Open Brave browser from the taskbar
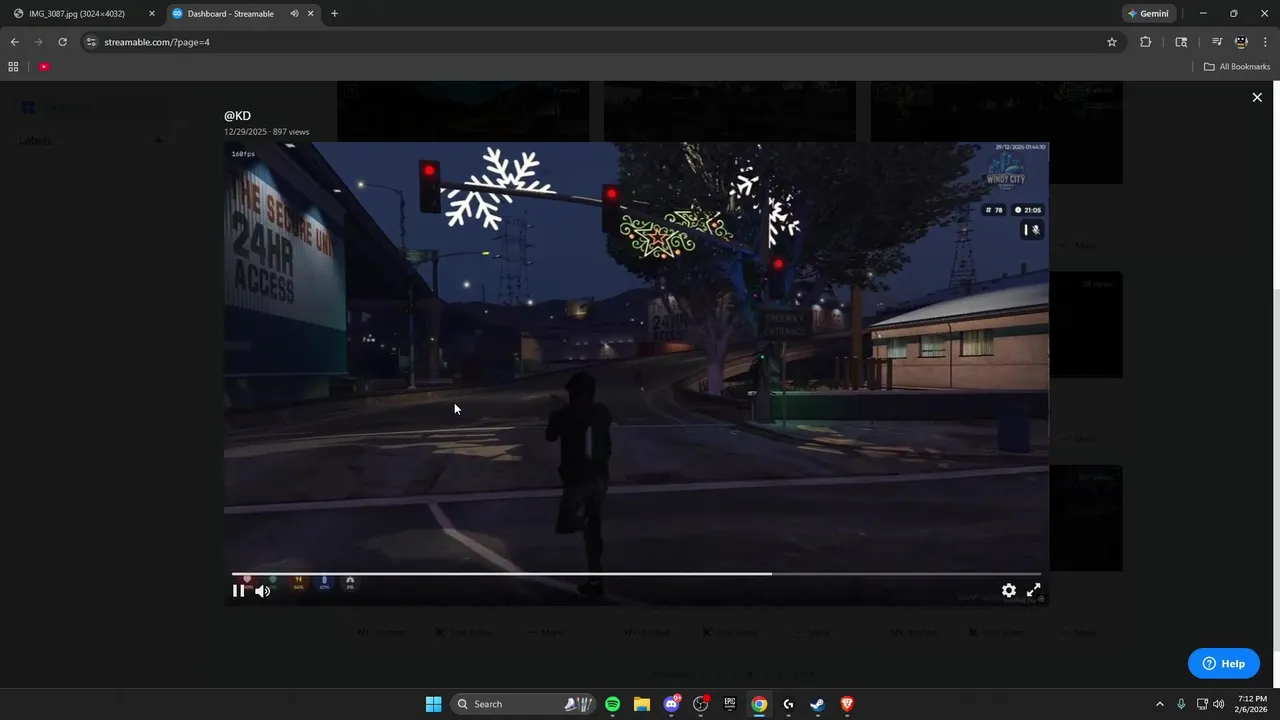The height and width of the screenshot is (720, 1280). click(847, 704)
